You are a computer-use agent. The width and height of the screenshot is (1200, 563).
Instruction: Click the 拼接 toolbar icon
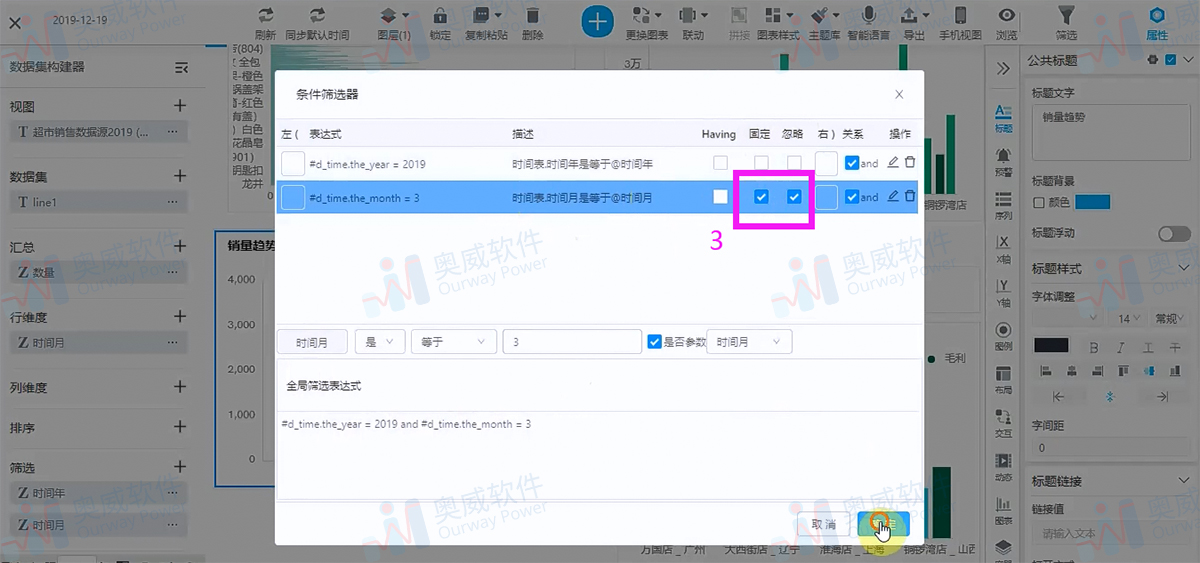[x=738, y=16]
